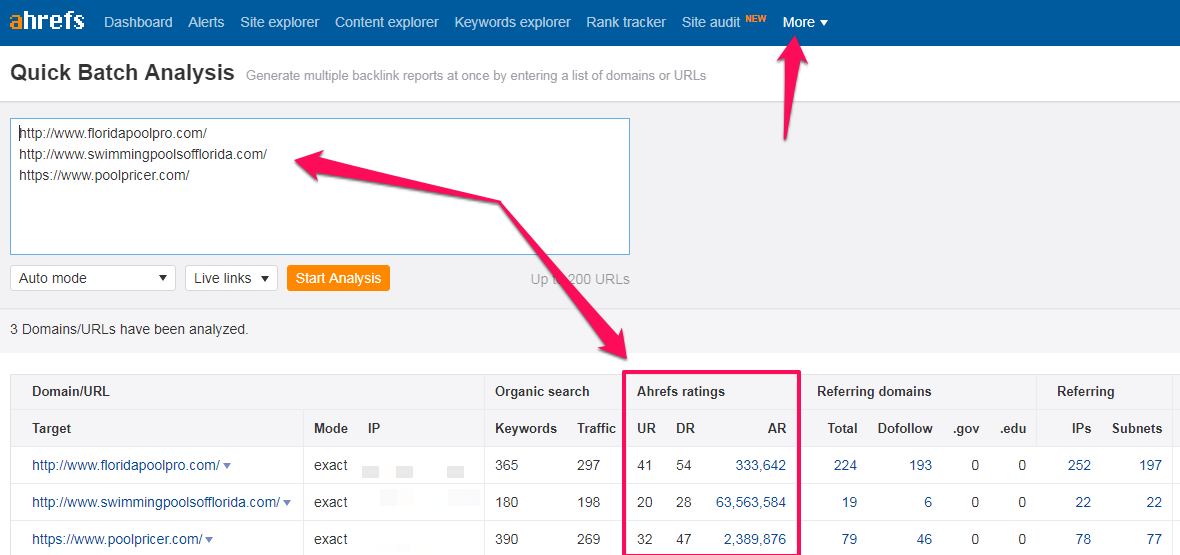Expand arrow next to poolpricer.com
This screenshot has width=1180, height=555.
[209, 540]
